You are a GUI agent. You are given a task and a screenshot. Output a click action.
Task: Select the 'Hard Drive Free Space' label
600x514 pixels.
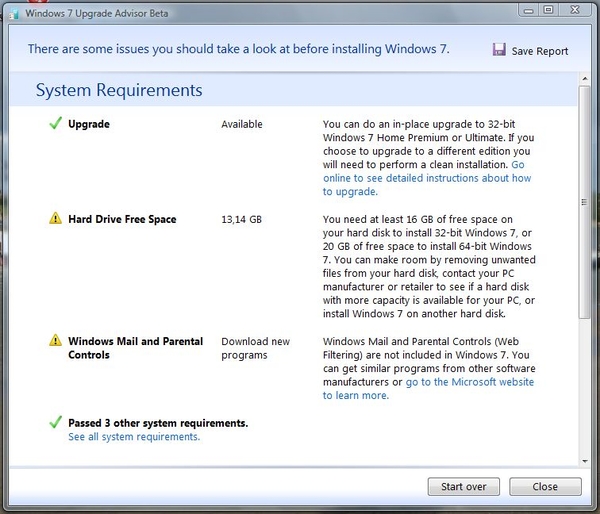click(122, 219)
